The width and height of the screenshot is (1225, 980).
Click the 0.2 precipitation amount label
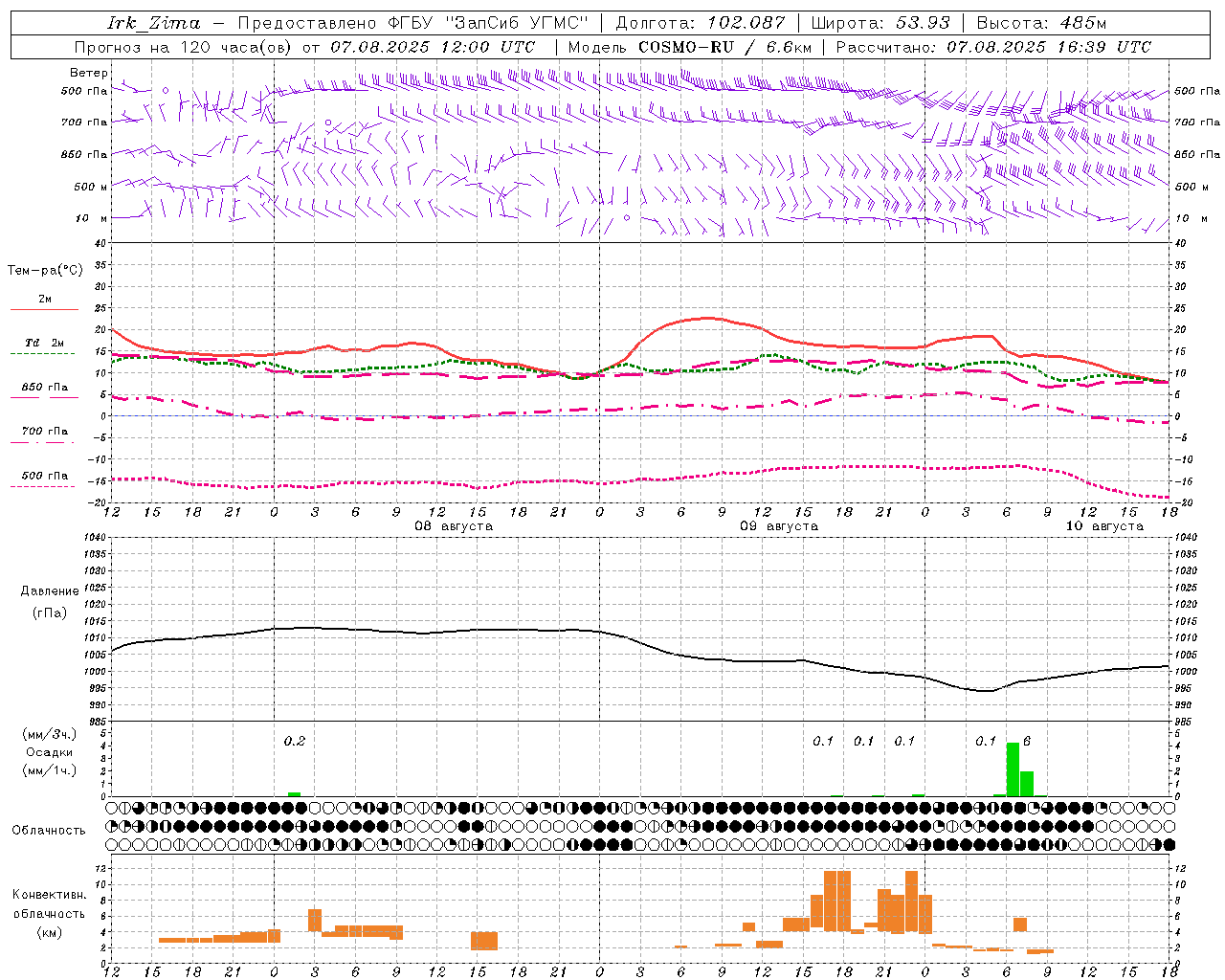[x=294, y=742]
